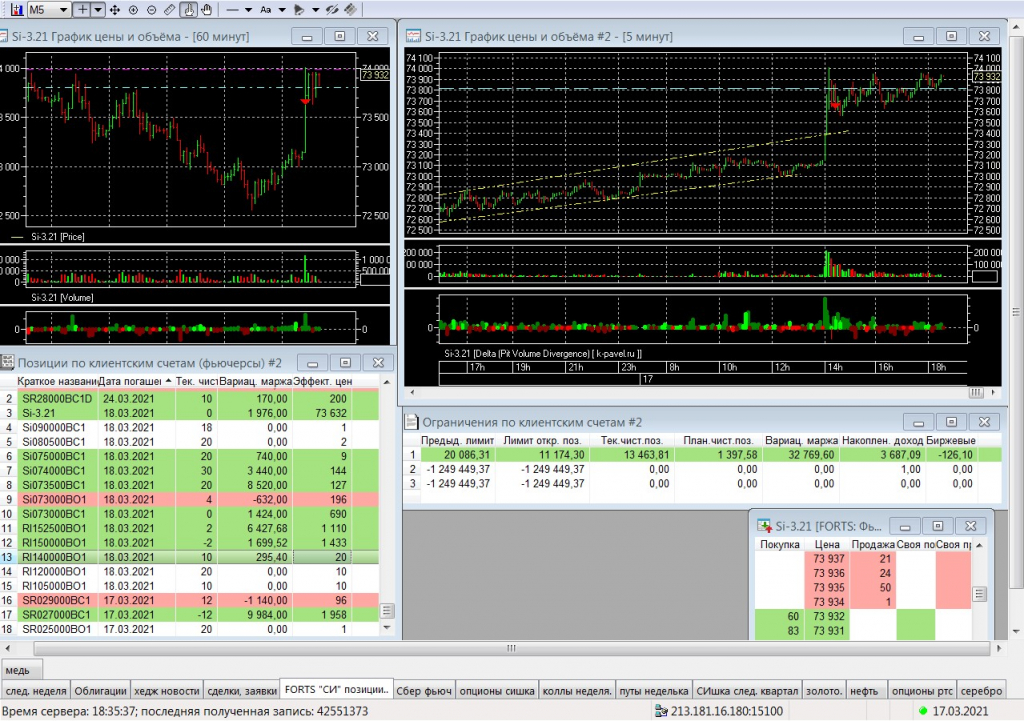Switch to the Сбер фьюч tab

[x=424, y=690]
